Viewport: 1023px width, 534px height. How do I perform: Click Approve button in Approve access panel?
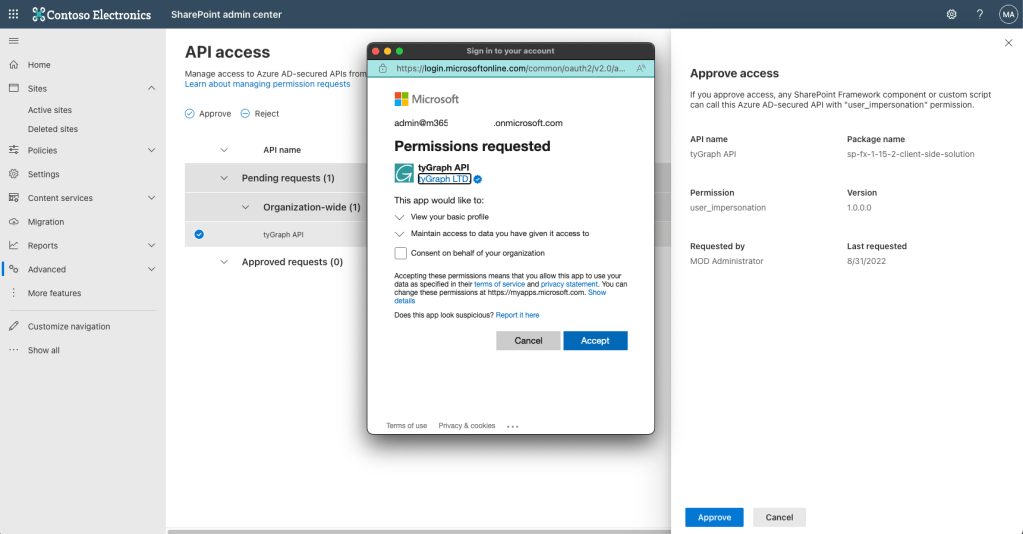coord(714,517)
